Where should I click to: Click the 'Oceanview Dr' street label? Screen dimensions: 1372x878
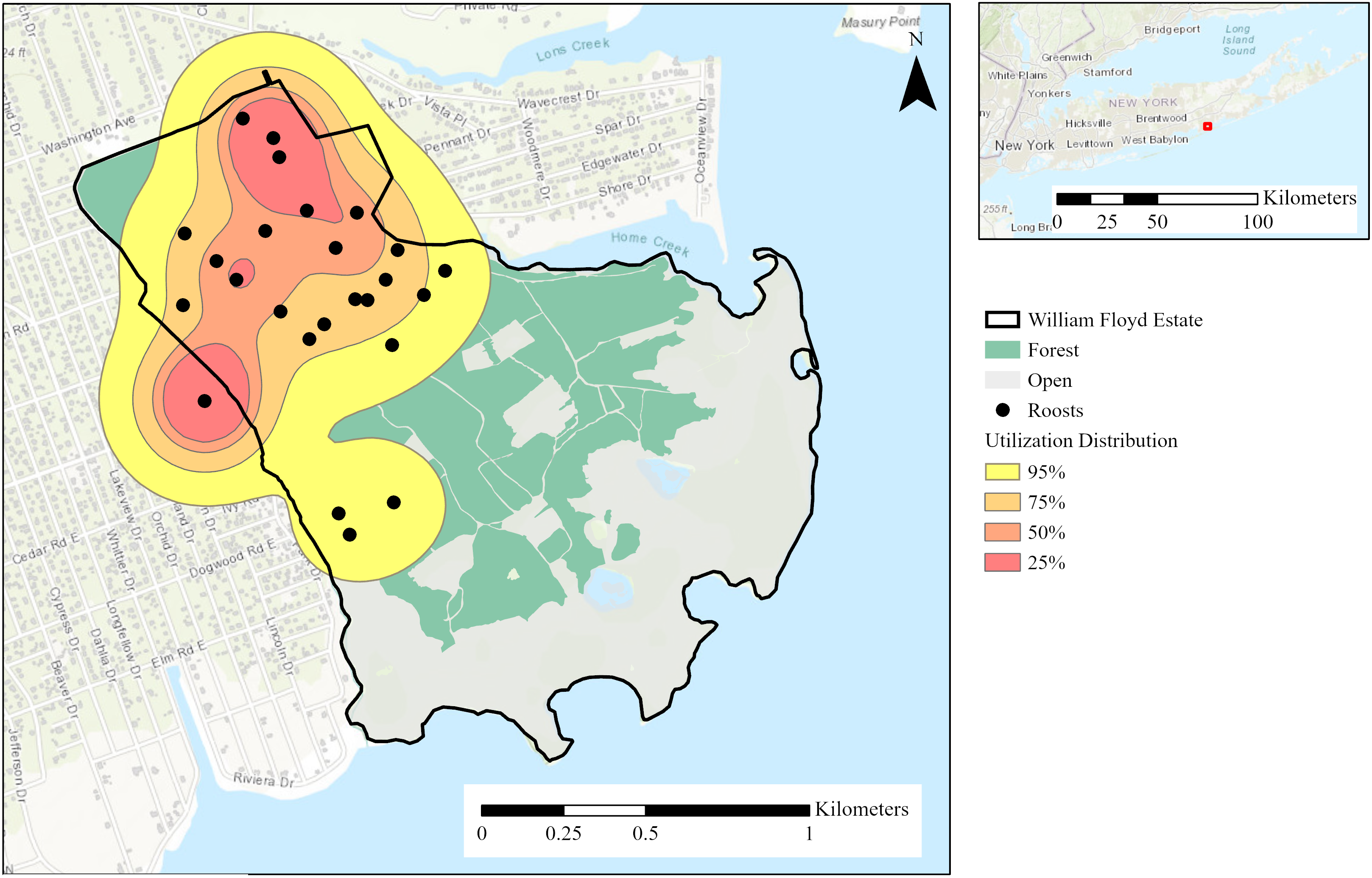tap(701, 140)
